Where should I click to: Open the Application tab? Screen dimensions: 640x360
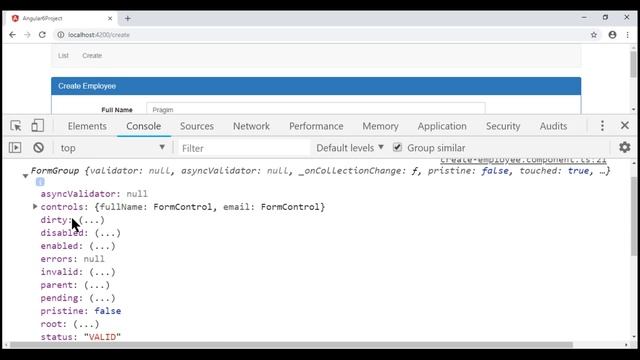[x=442, y=126]
